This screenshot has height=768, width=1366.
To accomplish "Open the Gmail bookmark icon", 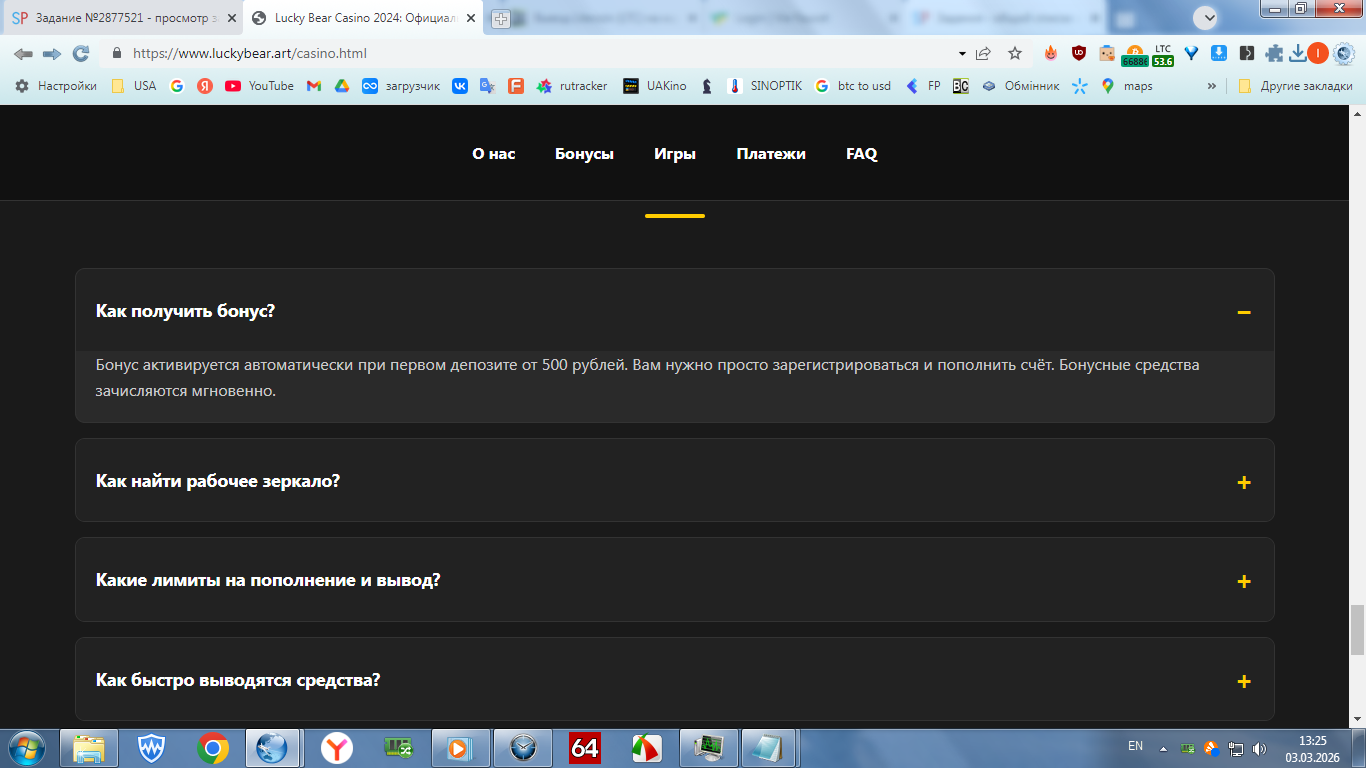I will click(314, 86).
